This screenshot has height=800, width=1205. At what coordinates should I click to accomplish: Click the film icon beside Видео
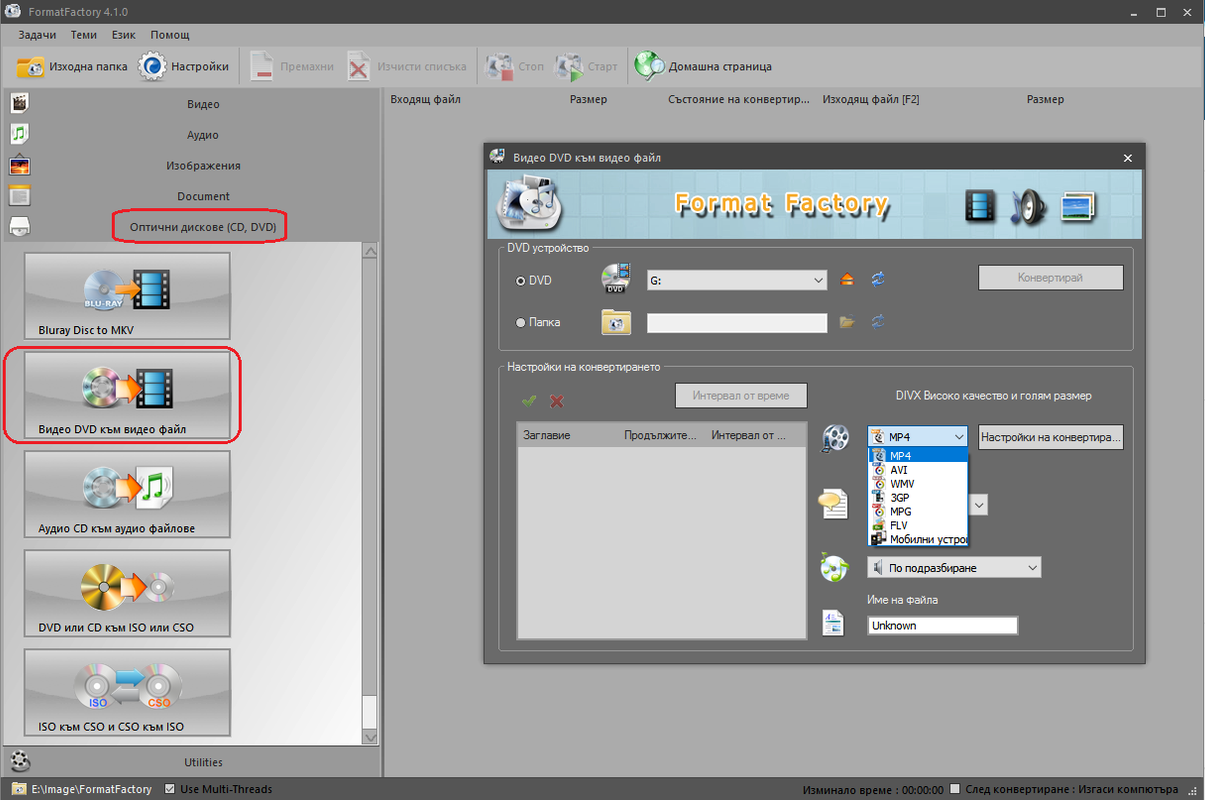point(20,102)
